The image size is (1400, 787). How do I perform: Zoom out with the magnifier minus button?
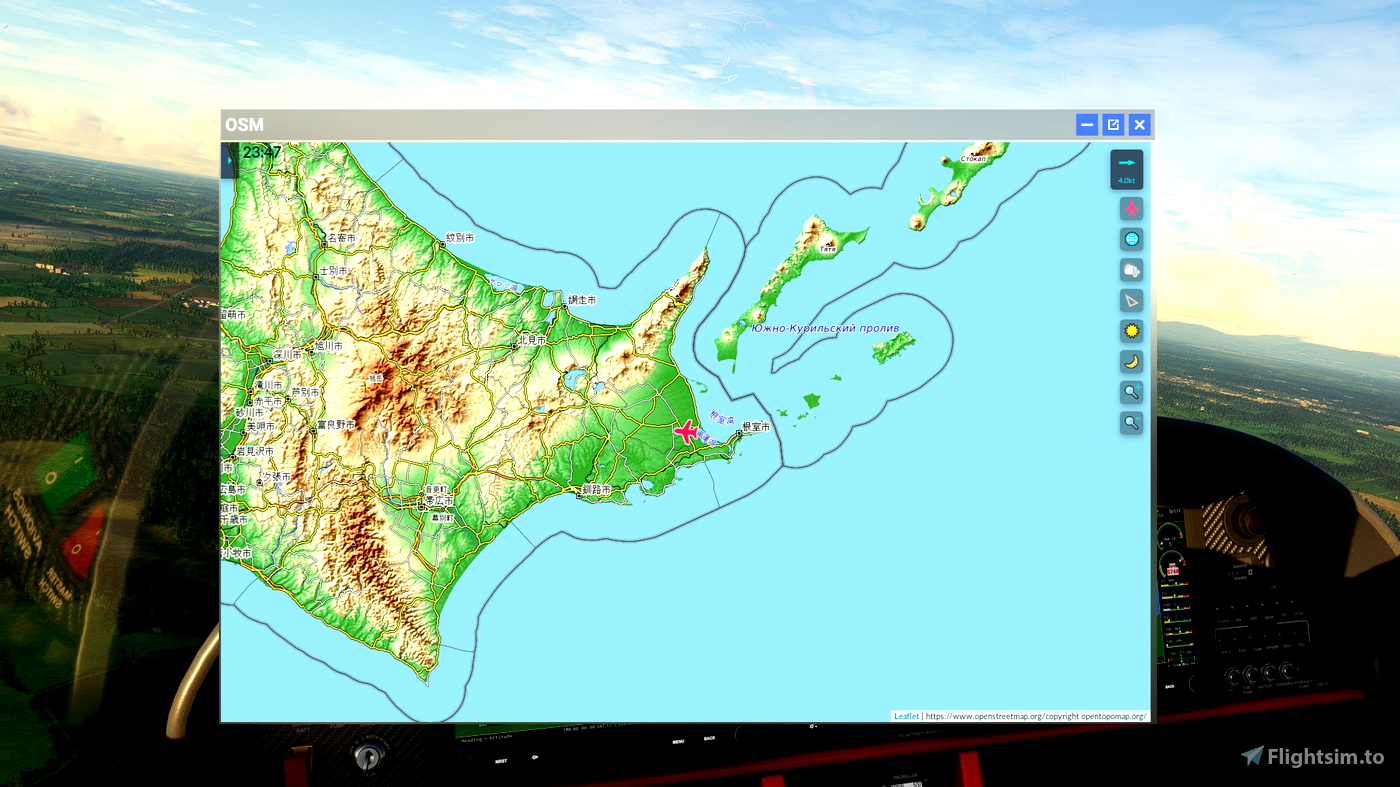point(1131,423)
